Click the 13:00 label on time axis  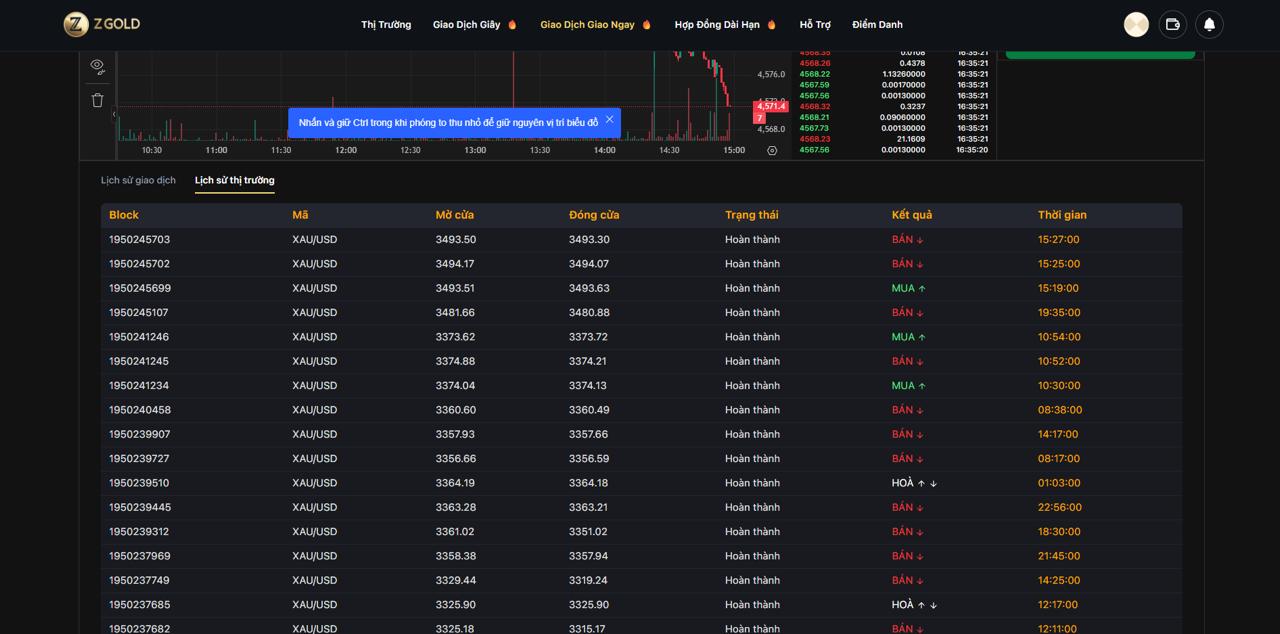[475, 150]
